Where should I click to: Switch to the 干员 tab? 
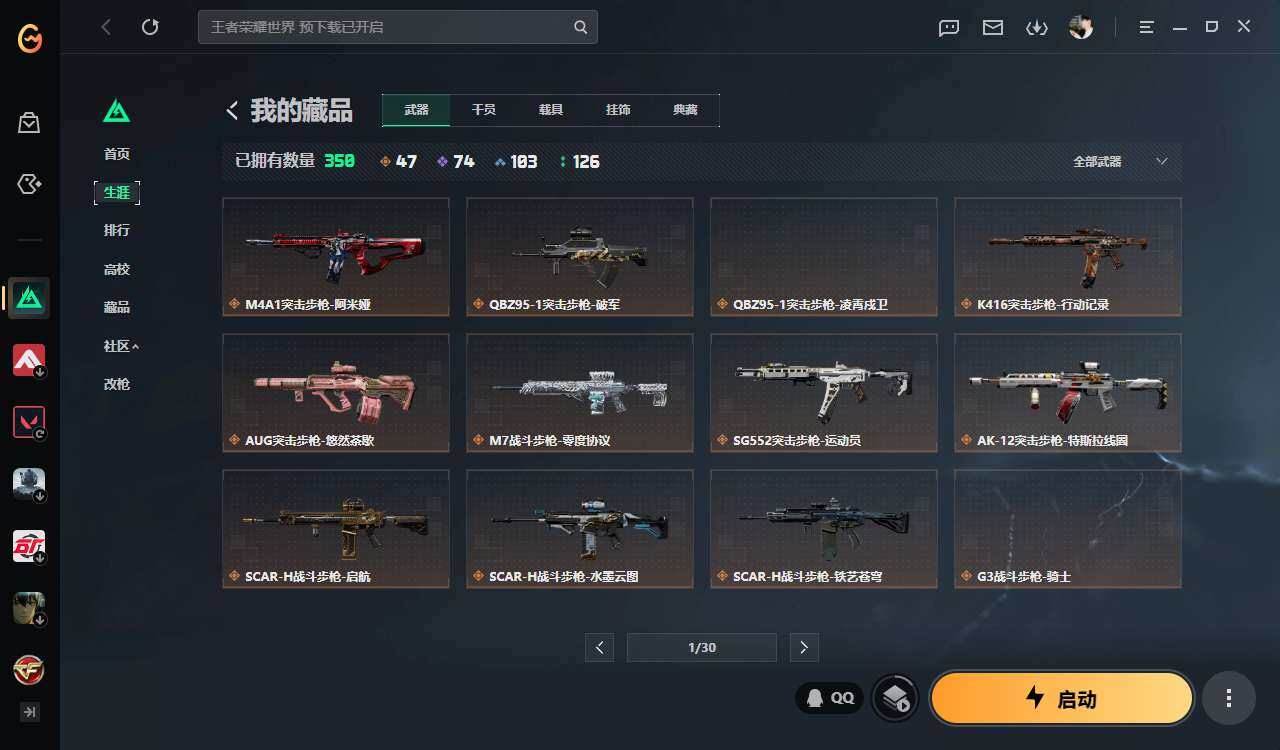(x=484, y=110)
